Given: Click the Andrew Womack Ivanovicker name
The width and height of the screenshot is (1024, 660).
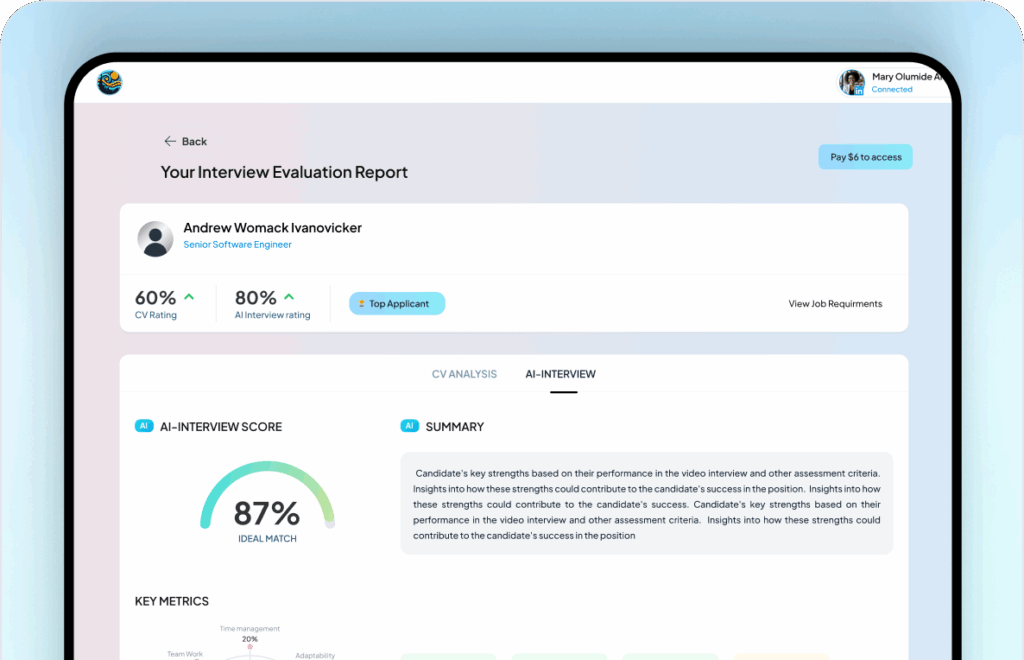Looking at the screenshot, I should (272, 228).
